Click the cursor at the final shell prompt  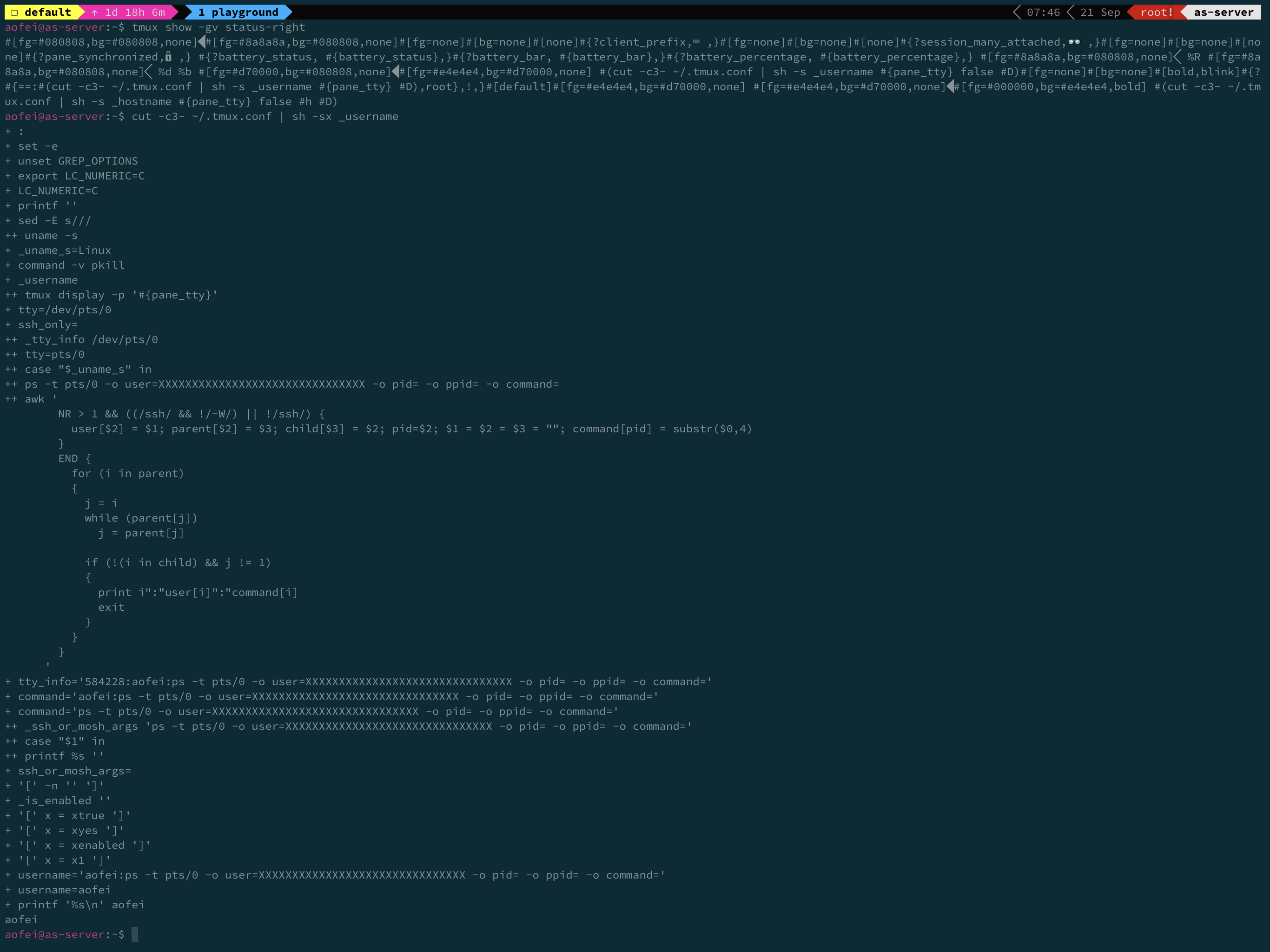(x=135, y=935)
